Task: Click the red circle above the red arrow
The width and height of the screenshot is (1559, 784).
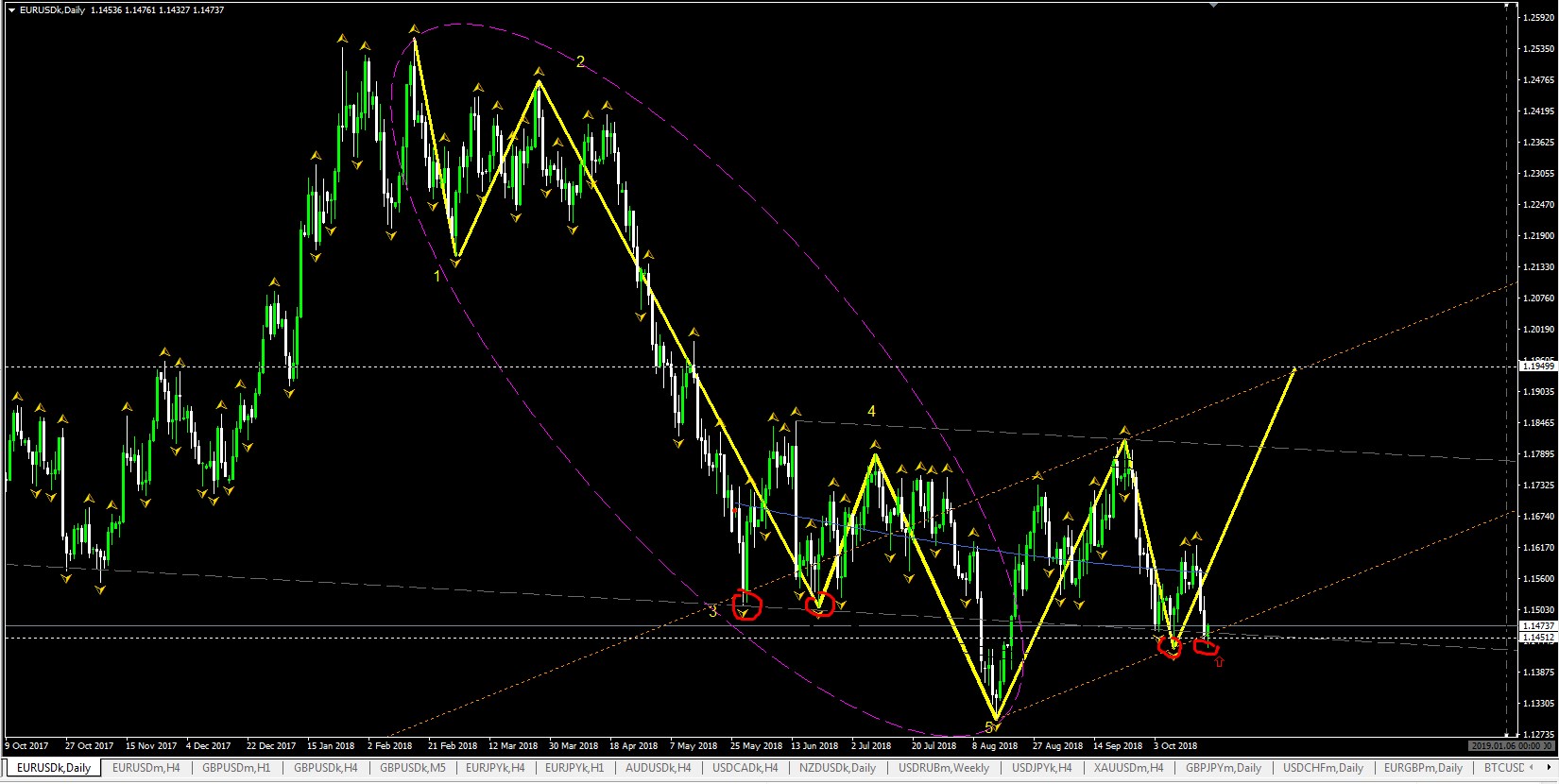Action: [1206, 647]
